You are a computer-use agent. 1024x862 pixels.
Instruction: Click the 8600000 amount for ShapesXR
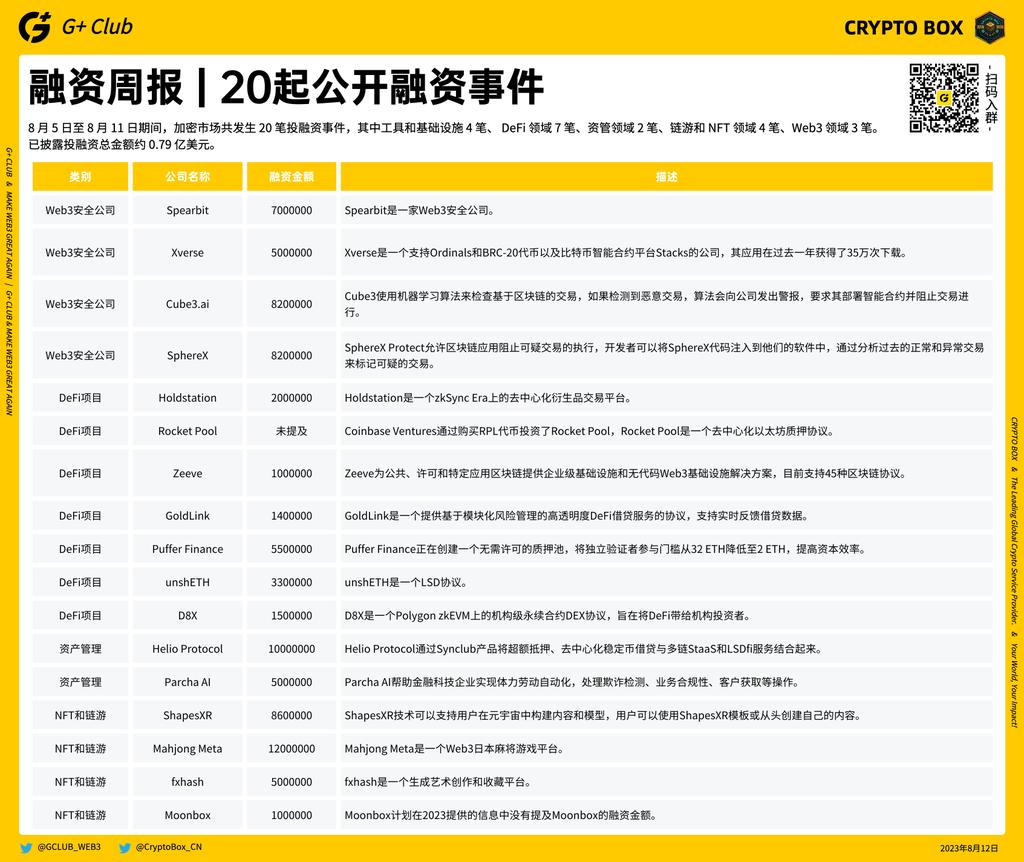pos(291,716)
